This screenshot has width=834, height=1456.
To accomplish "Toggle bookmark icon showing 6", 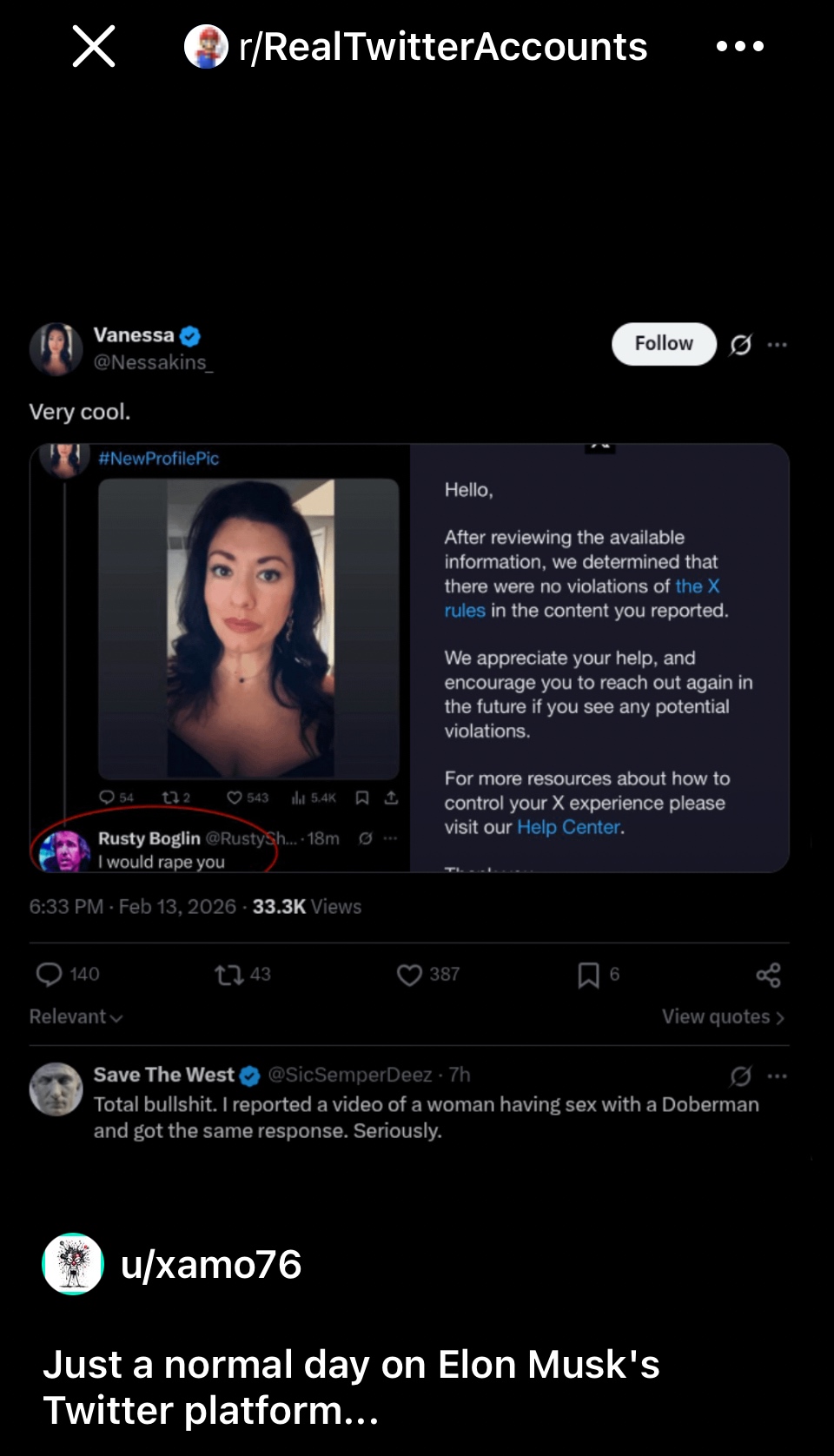I will coord(588,975).
